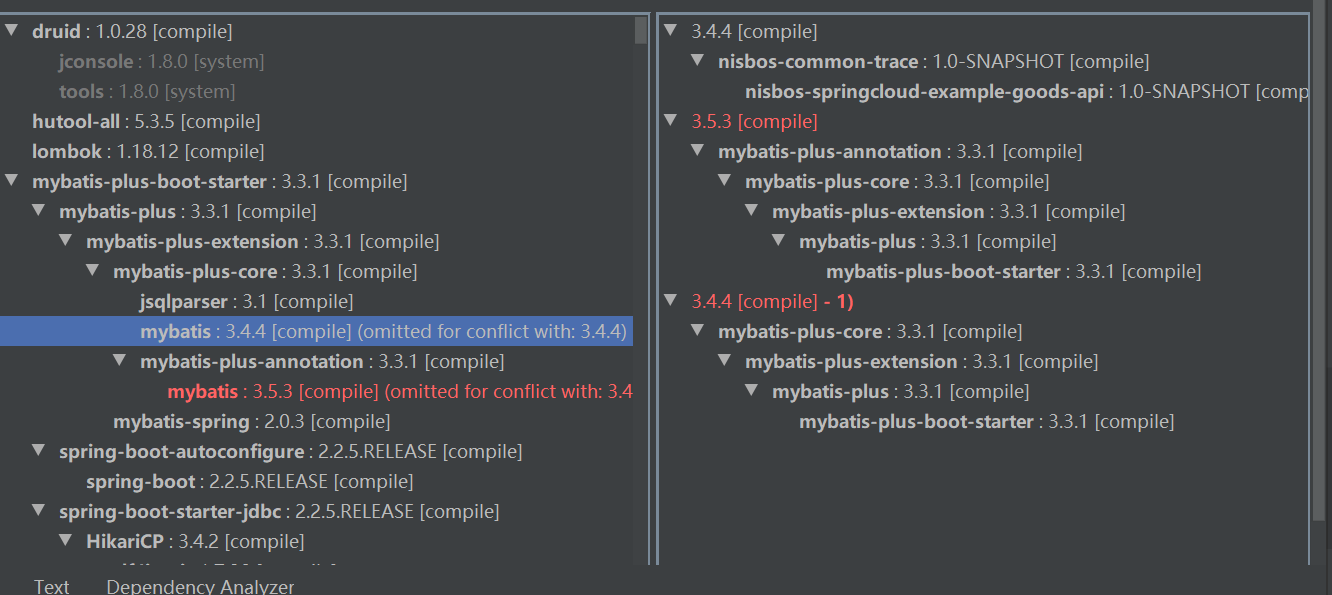Collapse the druid dependency node

coord(10,31)
